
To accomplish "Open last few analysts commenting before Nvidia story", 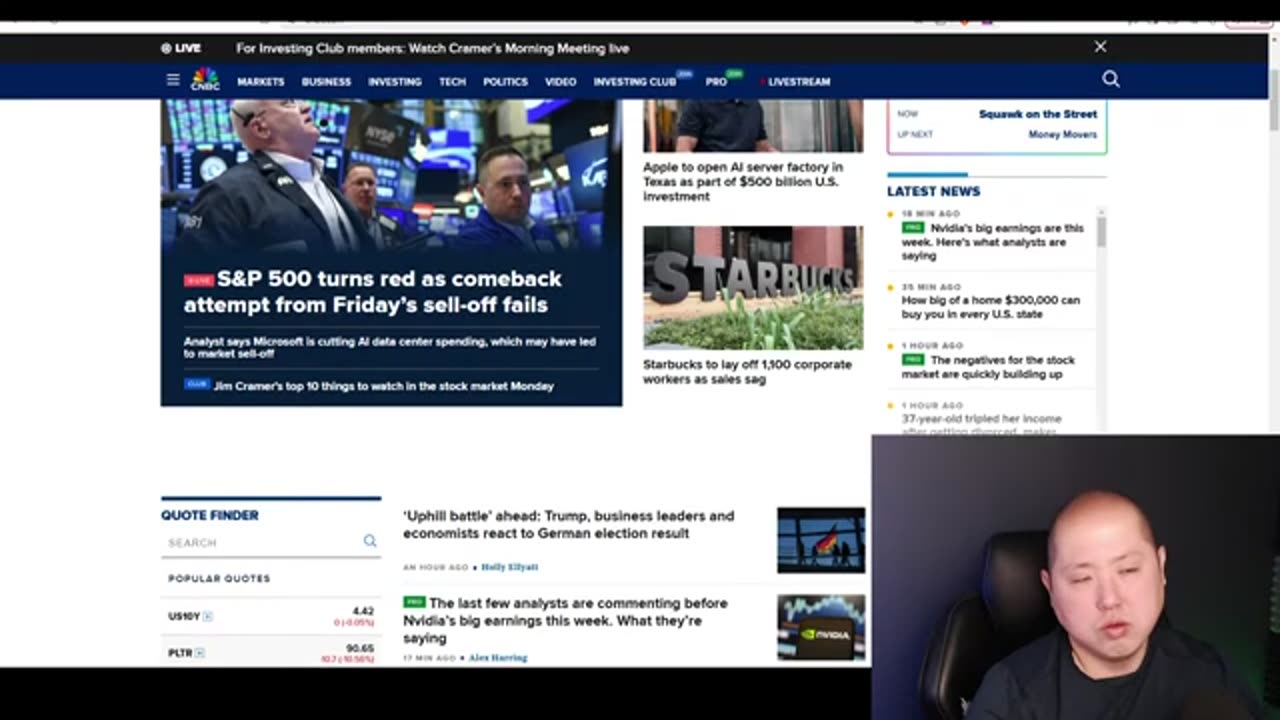I will (565, 620).
